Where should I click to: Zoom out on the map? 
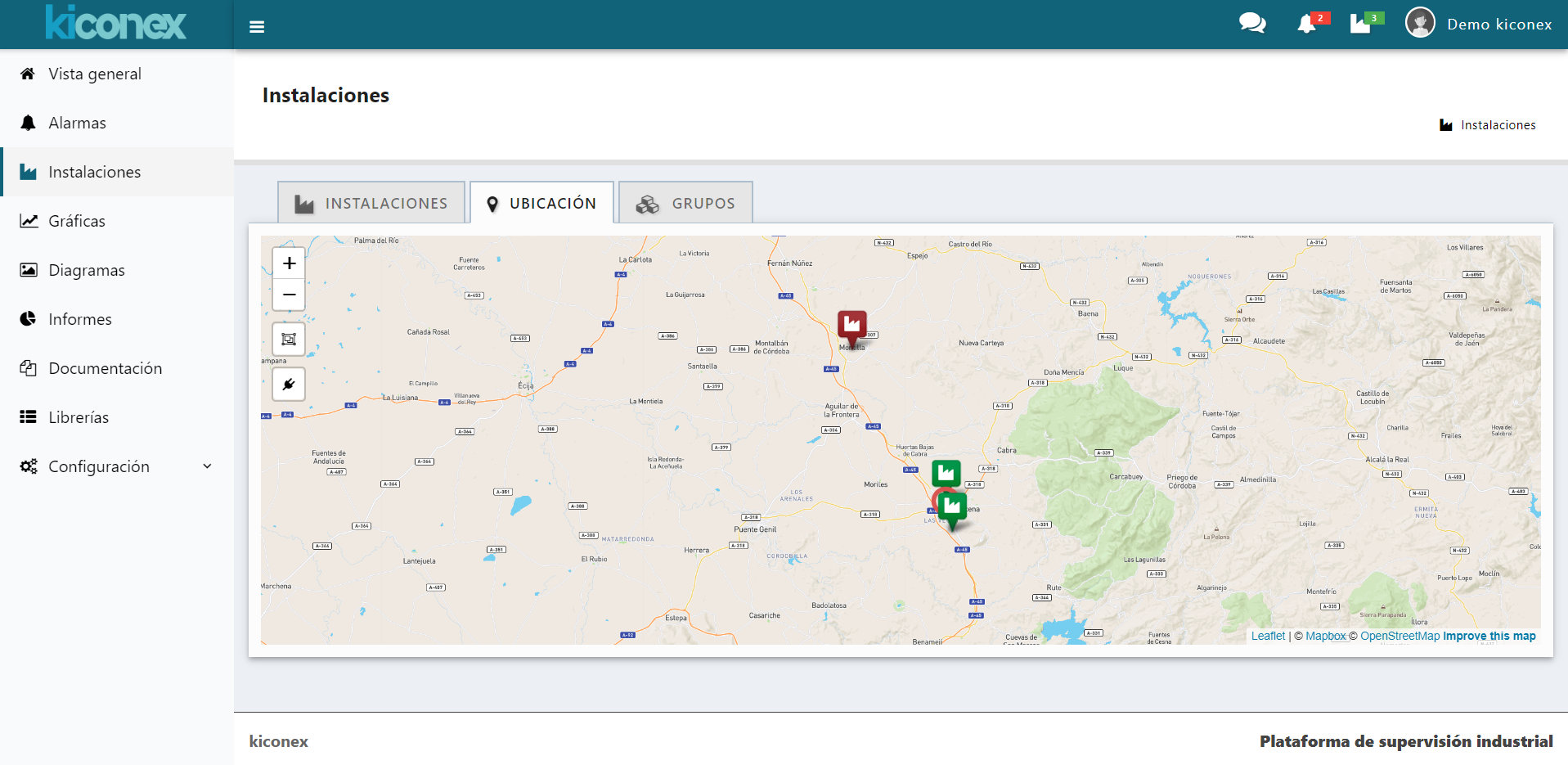click(289, 295)
